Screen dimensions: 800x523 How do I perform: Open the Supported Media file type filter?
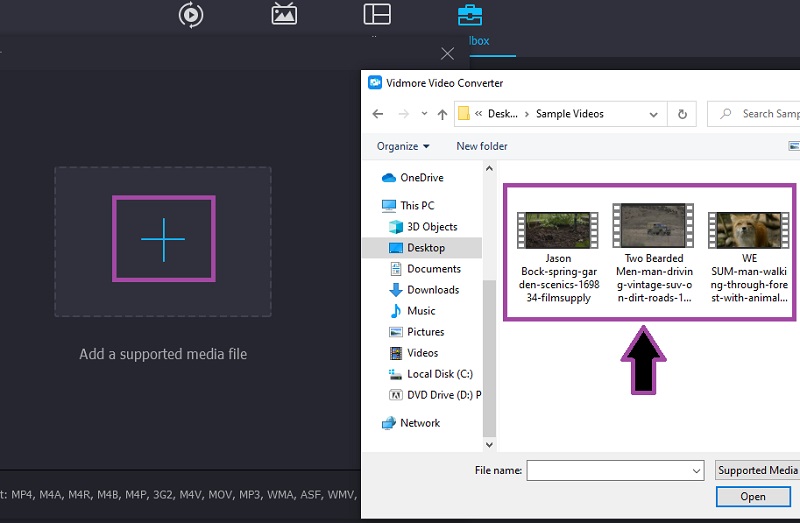click(x=756, y=470)
